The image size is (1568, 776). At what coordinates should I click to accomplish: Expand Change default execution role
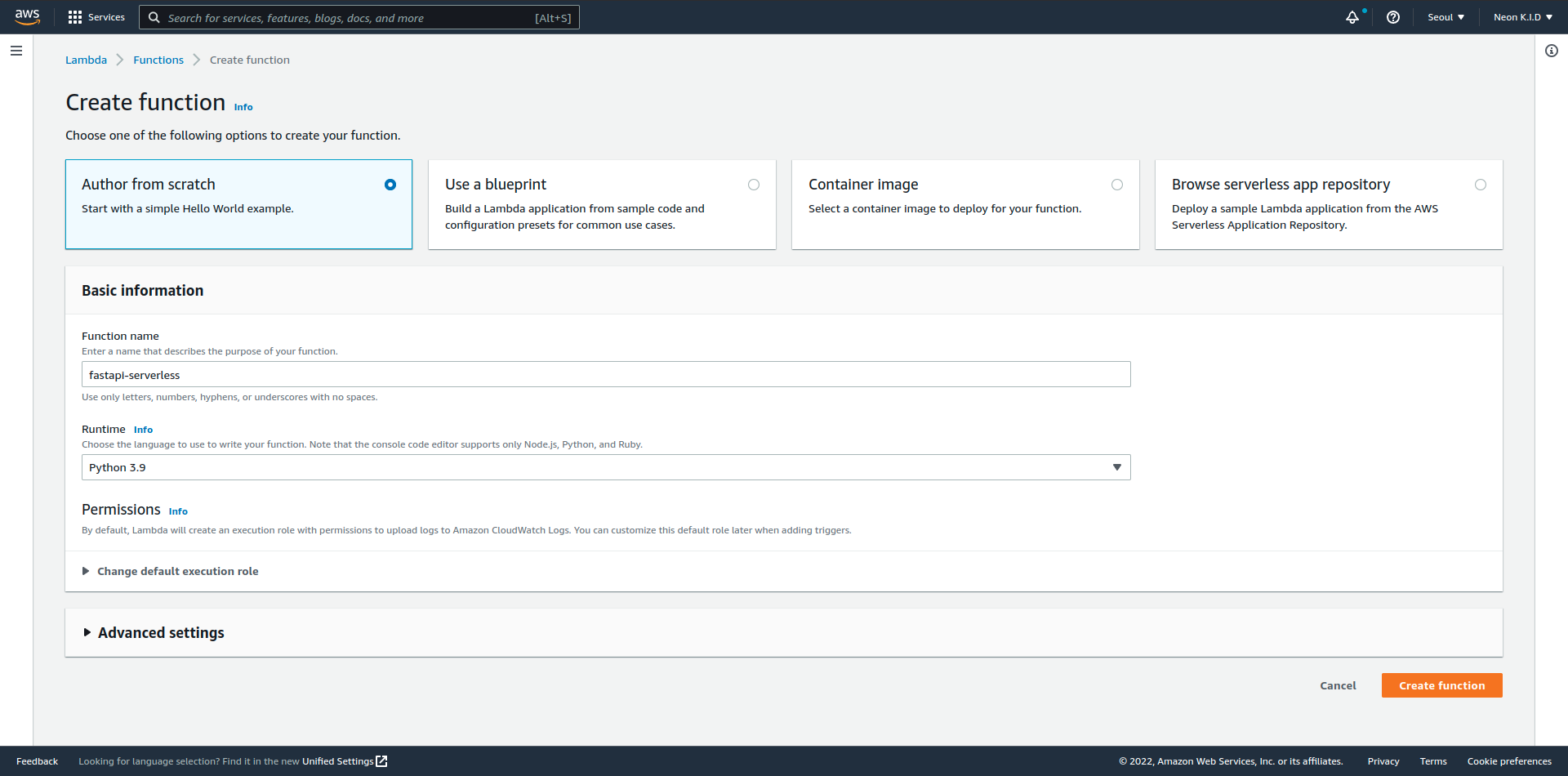click(170, 571)
